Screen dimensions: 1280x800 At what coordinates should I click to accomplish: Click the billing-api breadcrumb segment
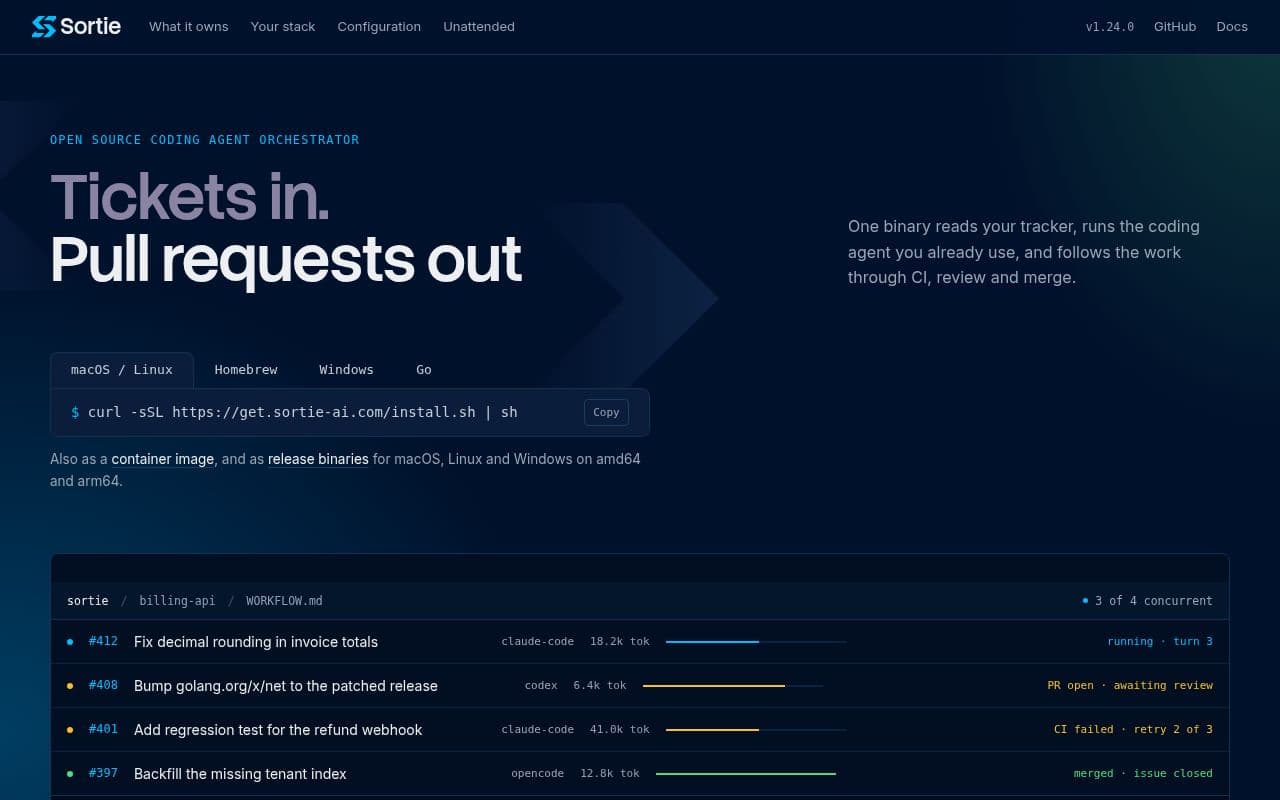[177, 601]
